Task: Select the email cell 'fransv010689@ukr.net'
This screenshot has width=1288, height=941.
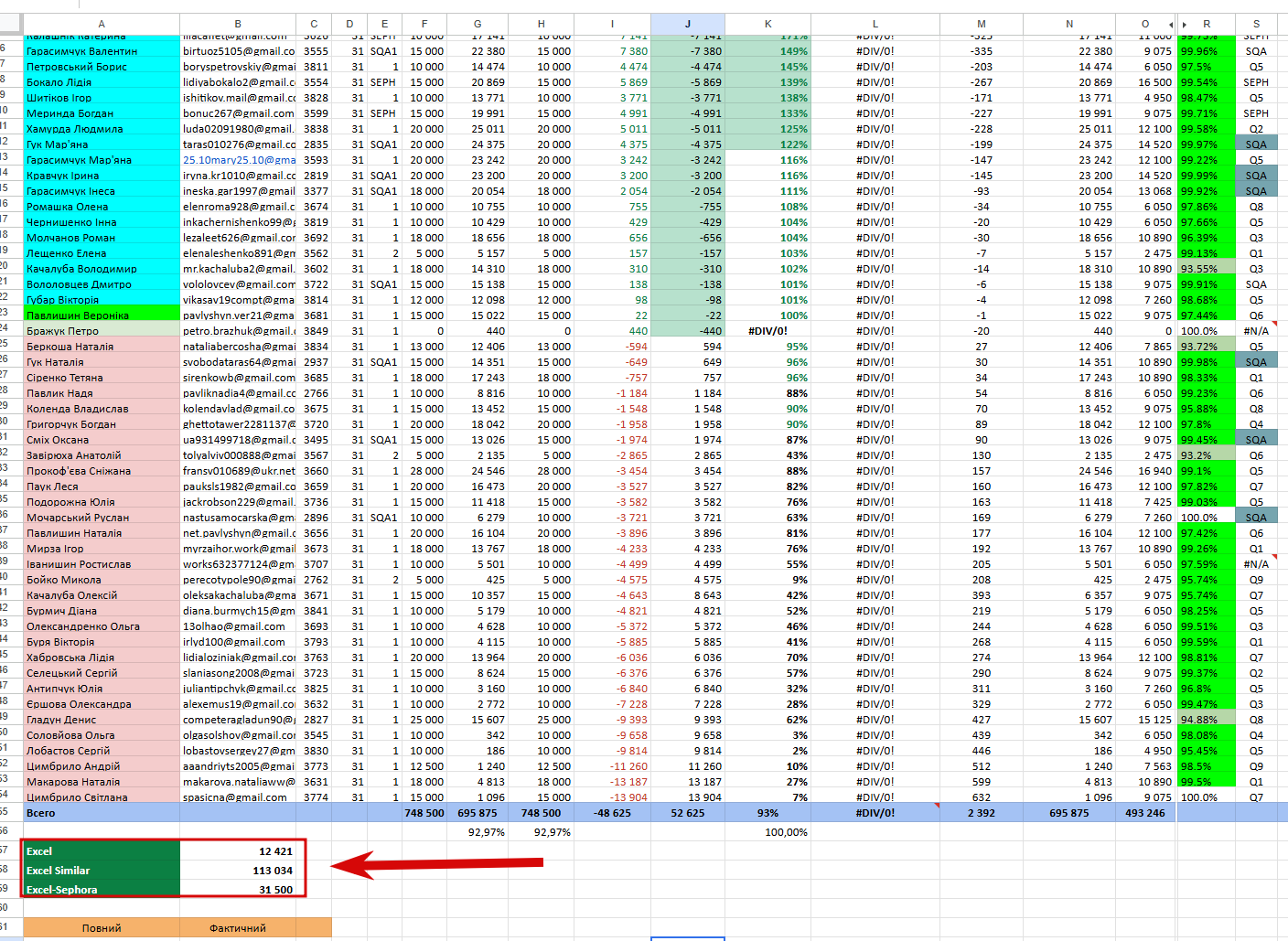Action: click(x=238, y=471)
